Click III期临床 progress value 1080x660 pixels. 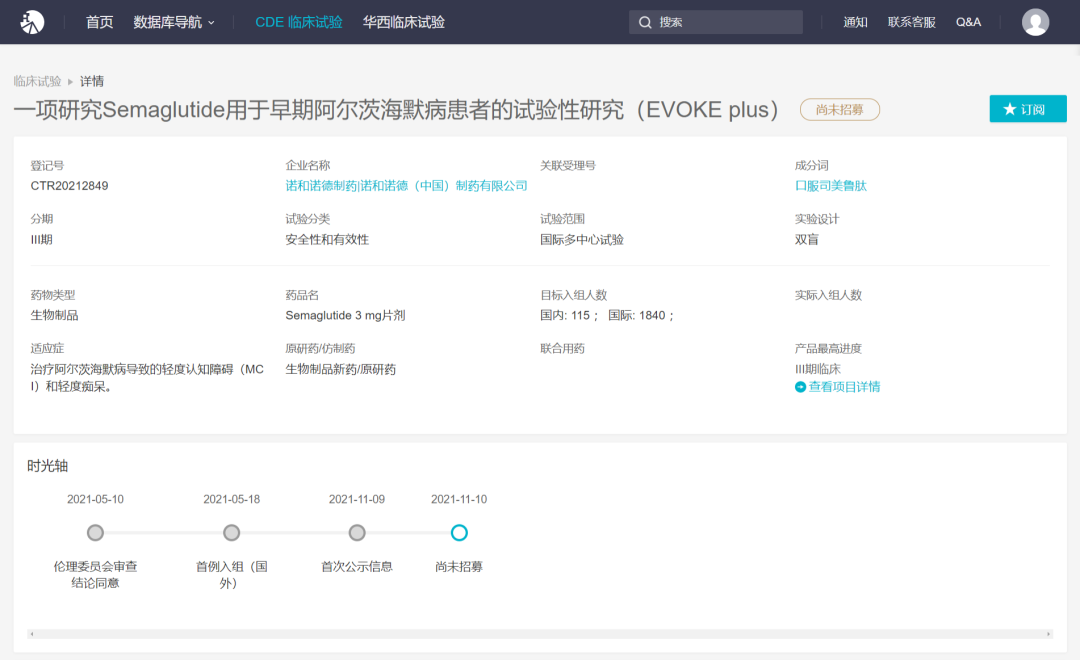click(x=818, y=369)
